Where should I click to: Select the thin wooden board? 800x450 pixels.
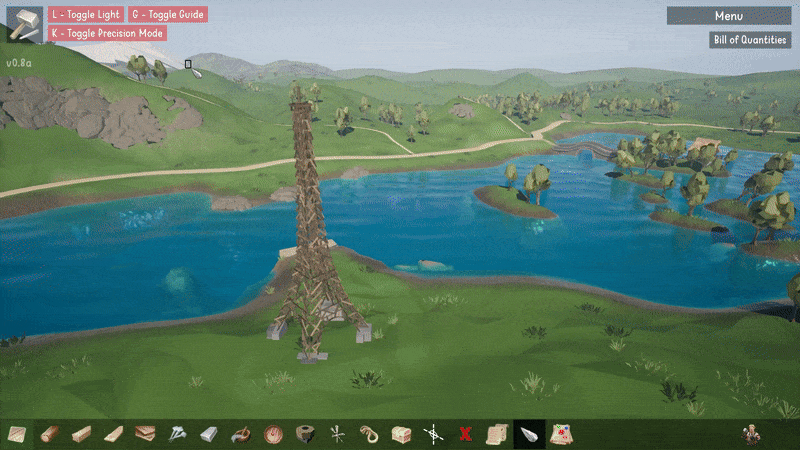point(113,434)
